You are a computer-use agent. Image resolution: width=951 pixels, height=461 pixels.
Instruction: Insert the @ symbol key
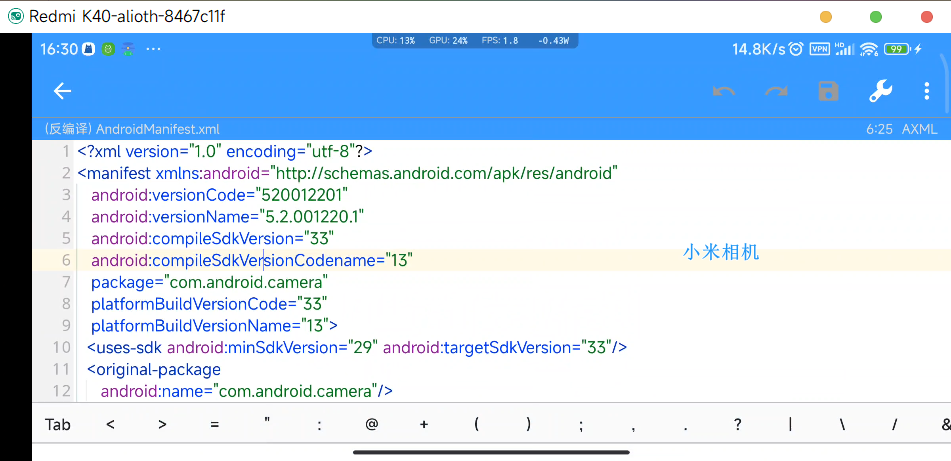[372, 425]
